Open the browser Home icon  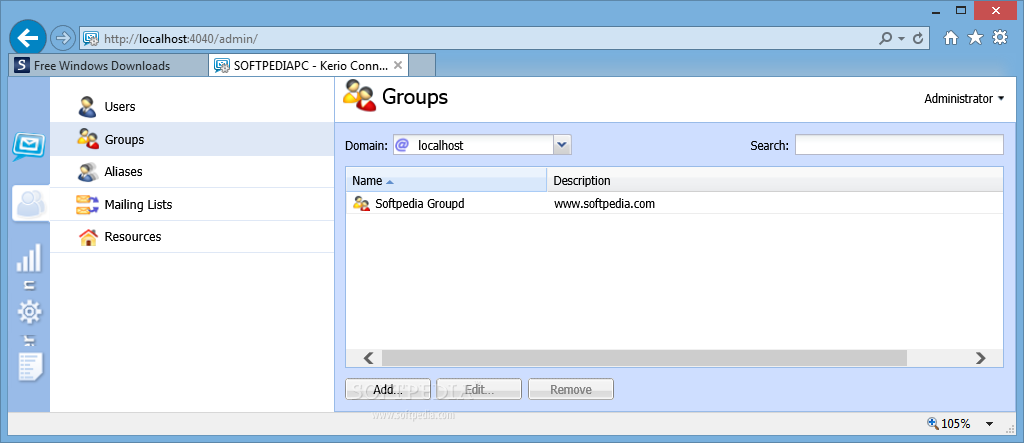[951, 39]
